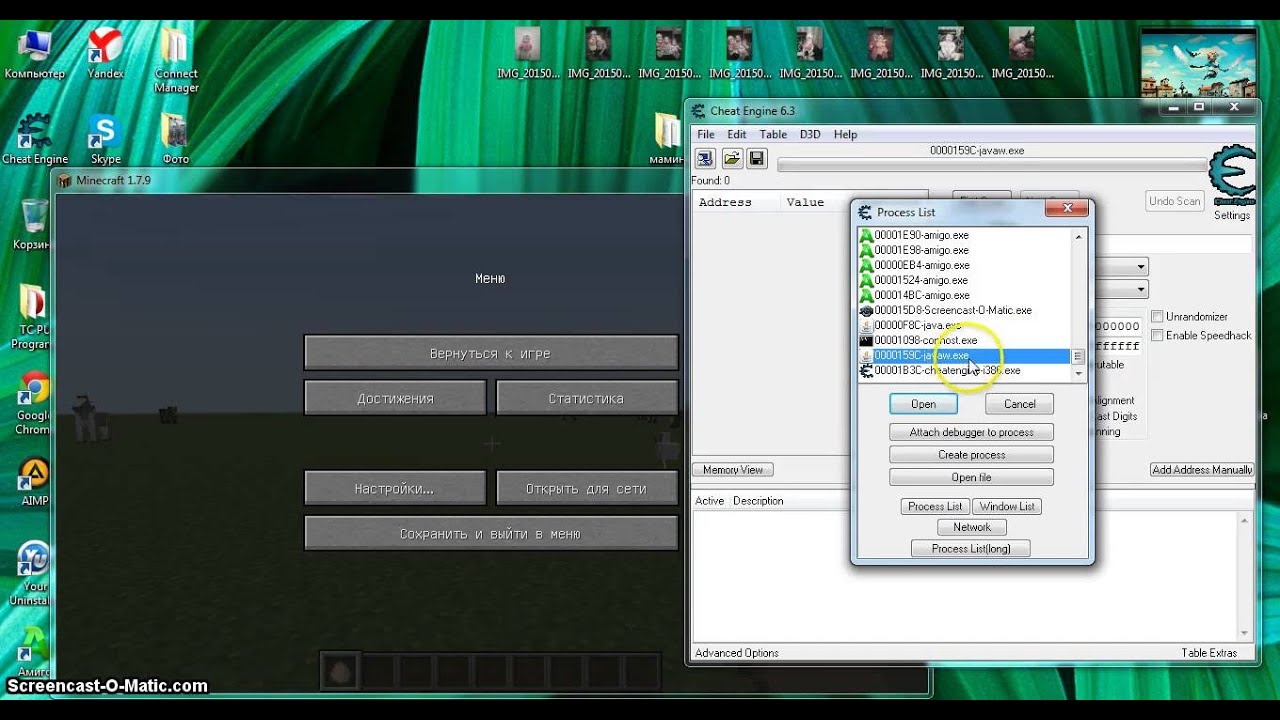Viewport: 1280px width, 720px height.
Task: Click the save floppy disk toolbar icon
Action: pos(757,159)
